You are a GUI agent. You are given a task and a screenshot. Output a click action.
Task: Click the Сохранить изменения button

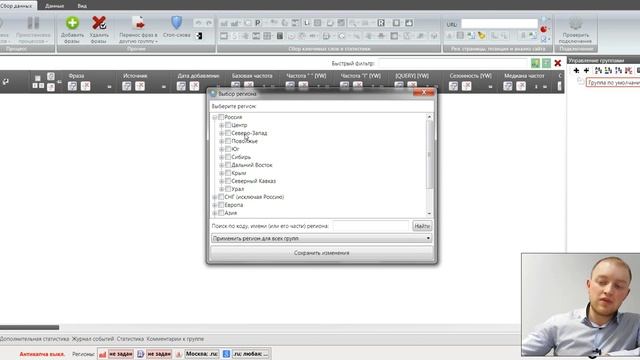(x=321, y=253)
